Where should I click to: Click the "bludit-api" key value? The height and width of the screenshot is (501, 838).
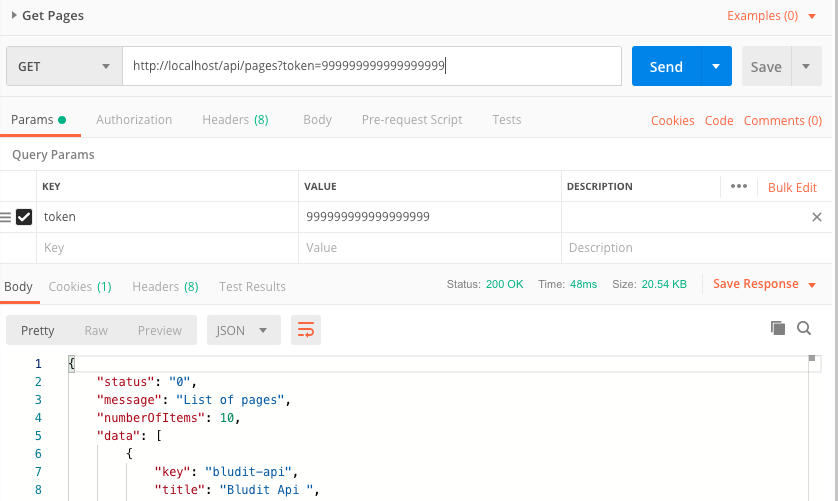pyautogui.click(x=248, y=472)
